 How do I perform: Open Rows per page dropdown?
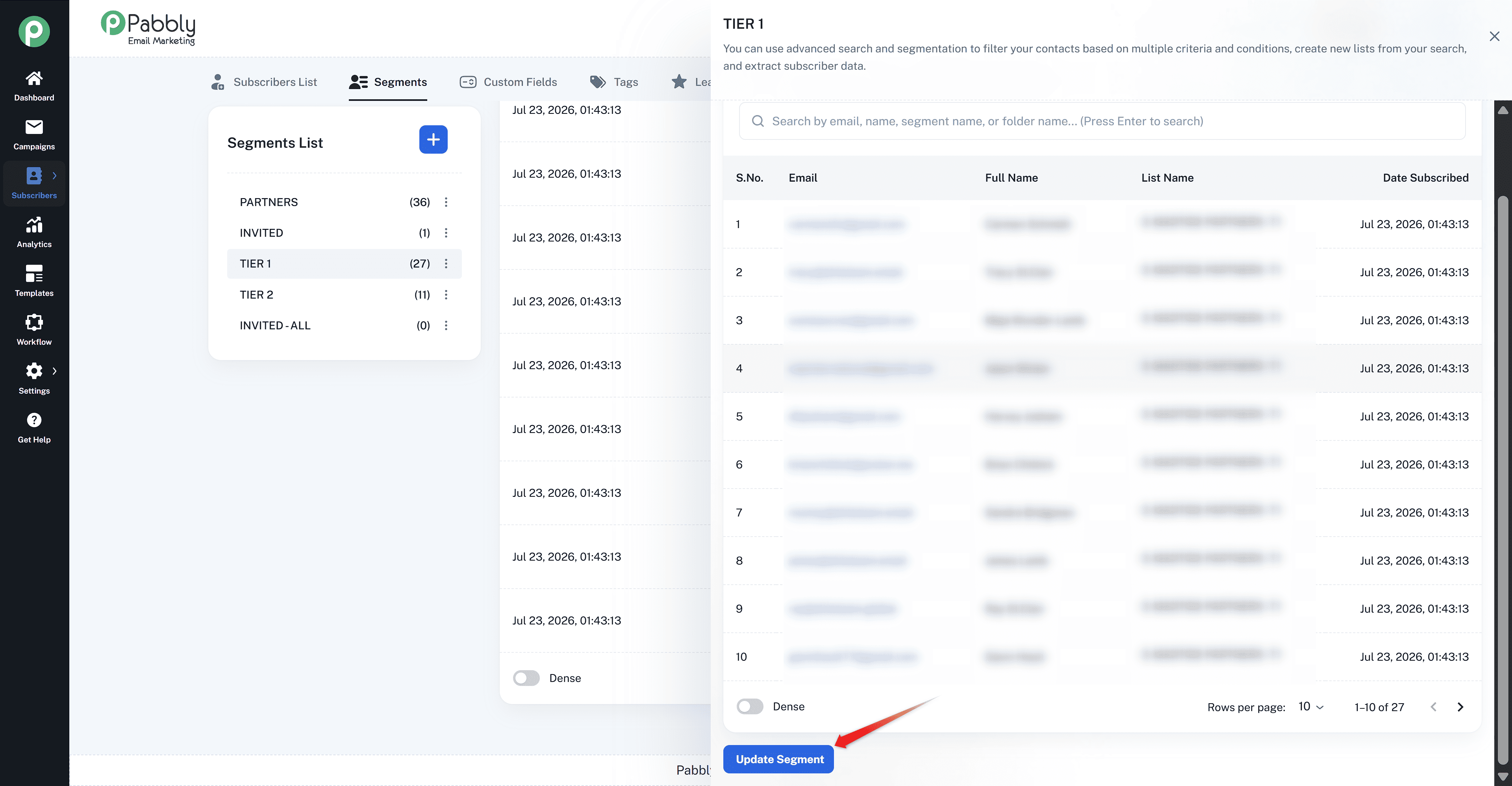[1311, 707]
